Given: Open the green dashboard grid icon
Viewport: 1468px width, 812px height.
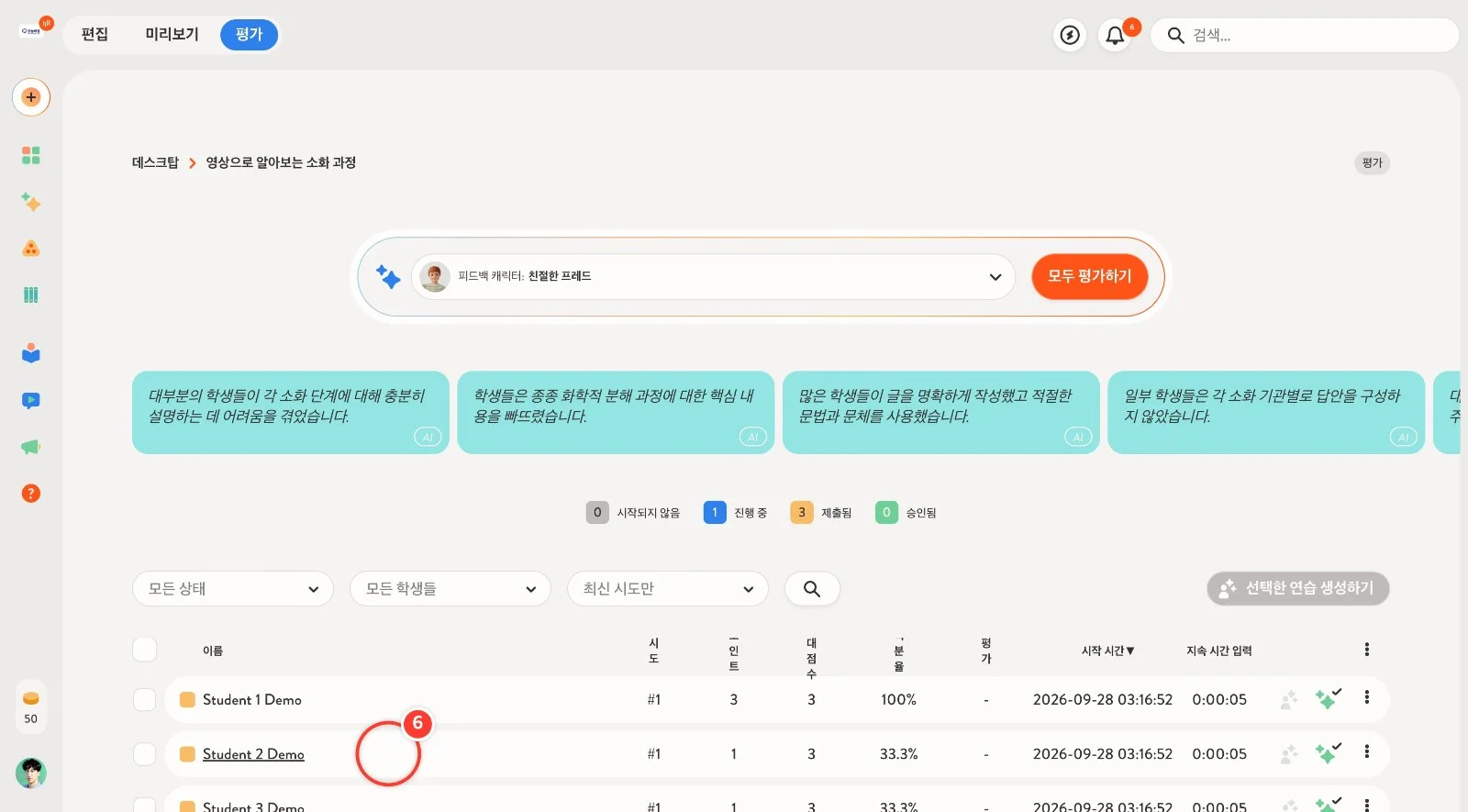Looking at the screenshot, I should [x=31, y=155].
